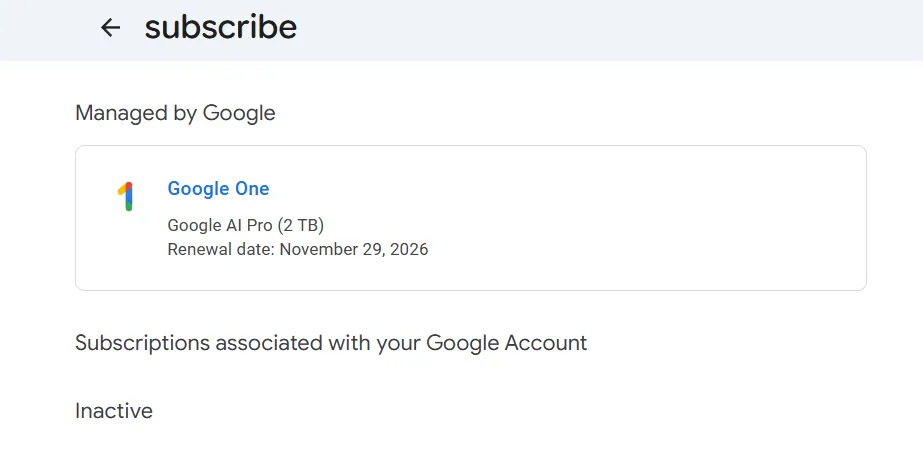Click the word Google in Managed by Google
This screenshot has height=454, width=923.
click(239, 113)
